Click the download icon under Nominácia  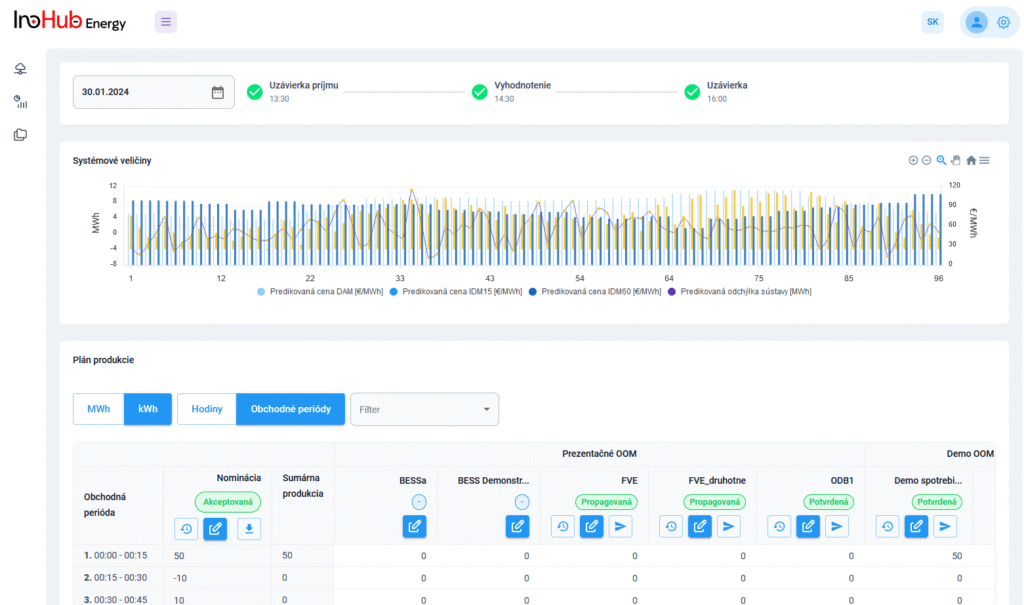[x=249, y=529]
